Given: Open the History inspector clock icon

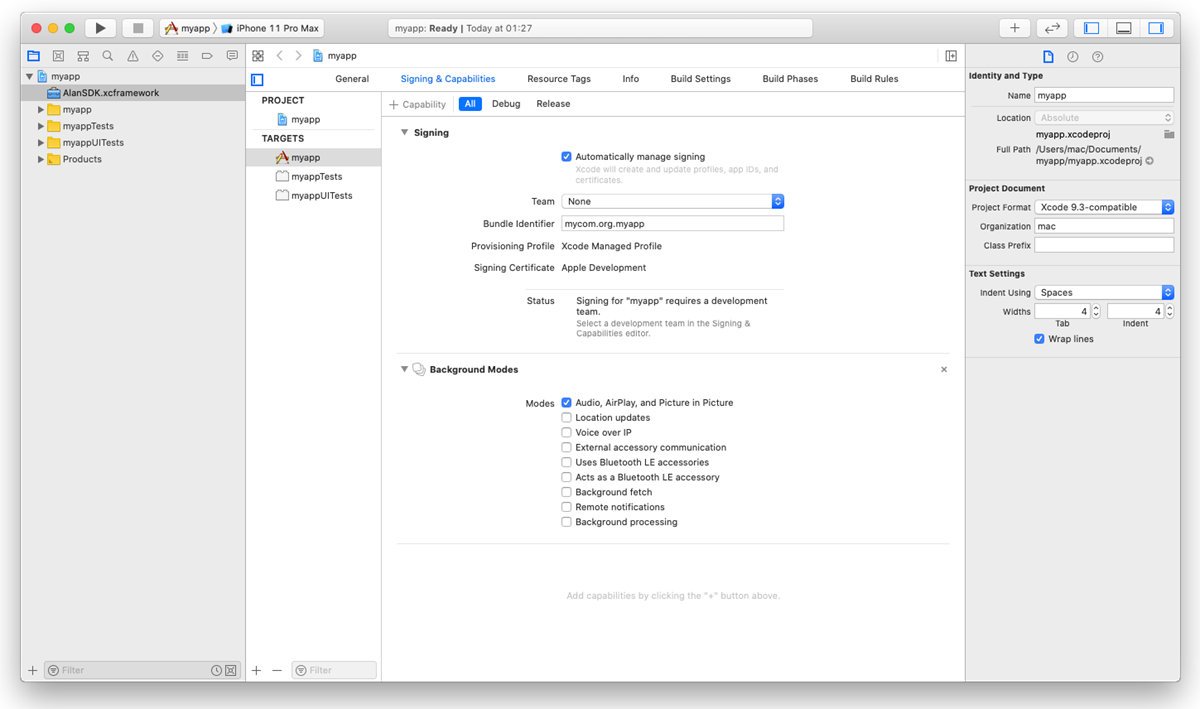Looking at the screenshot, I should coord(1072,57).
